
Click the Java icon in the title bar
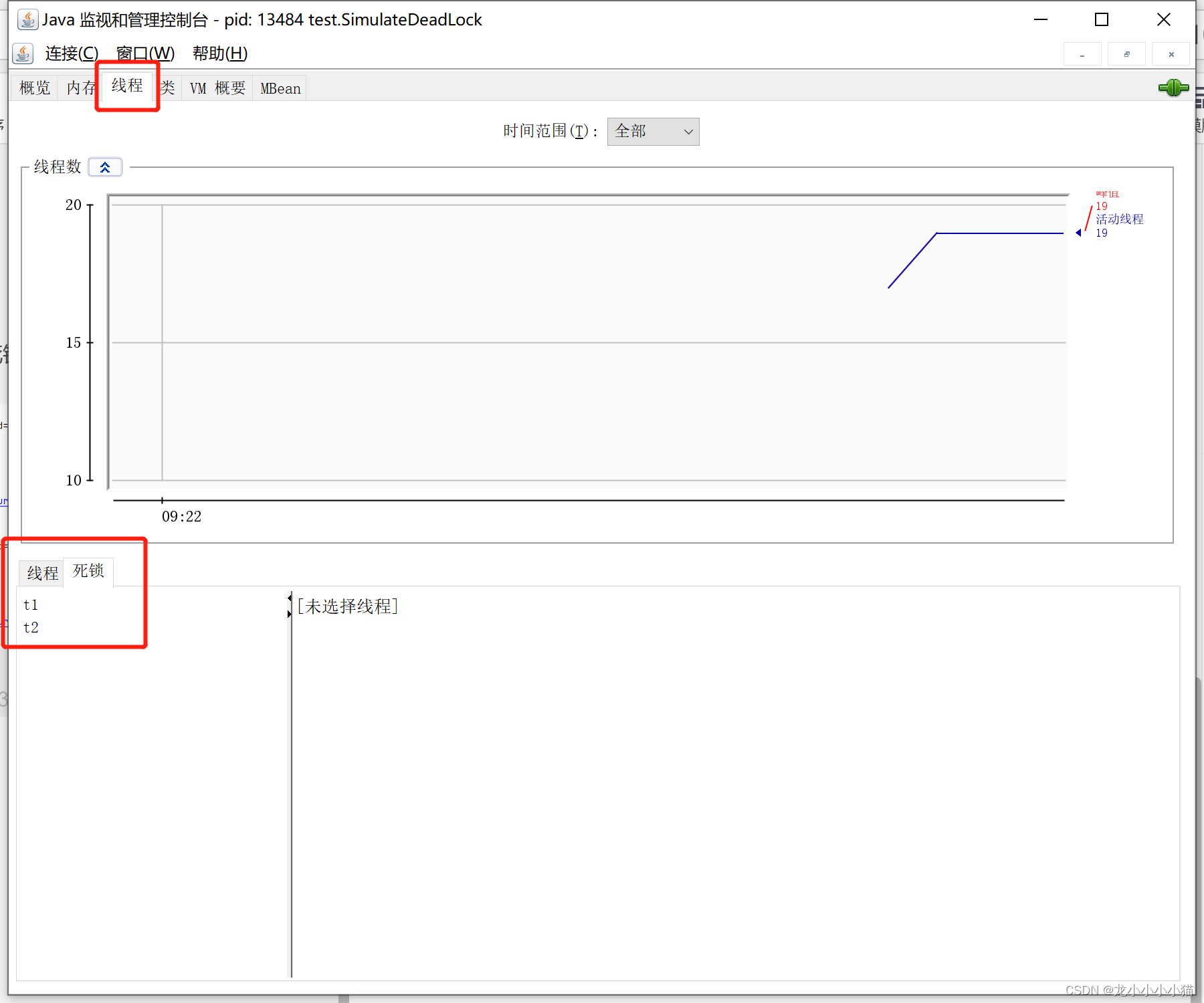pyautogui.click(x=27, y=19)
